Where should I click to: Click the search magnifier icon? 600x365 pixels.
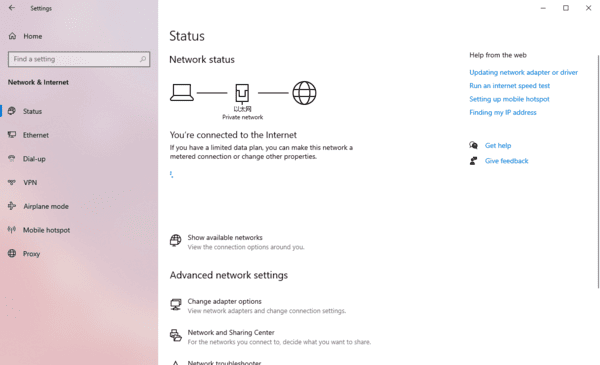pos(143,59)
